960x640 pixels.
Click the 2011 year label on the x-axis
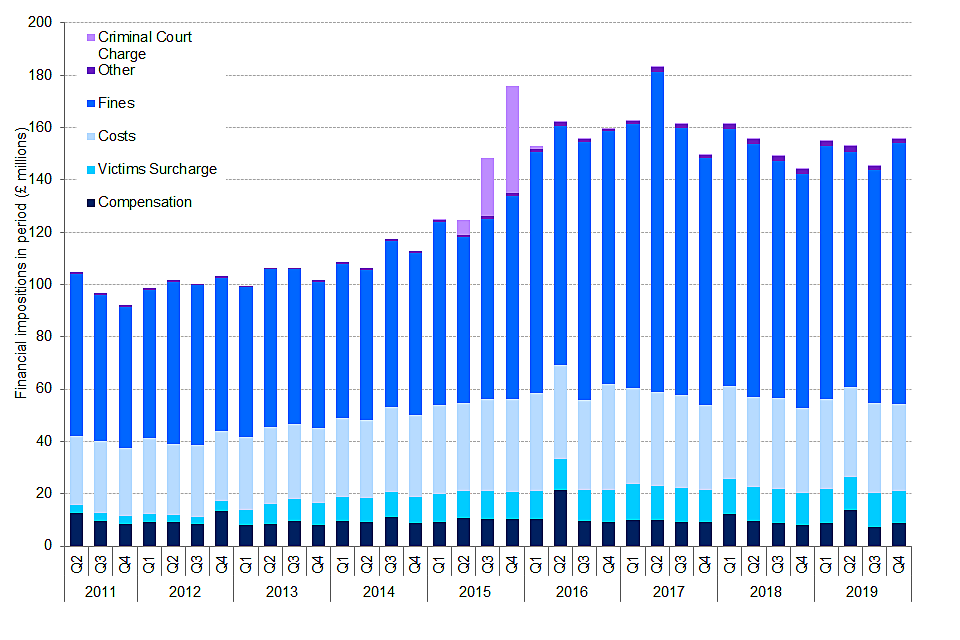pyautogui.click(x=100, y=591)
